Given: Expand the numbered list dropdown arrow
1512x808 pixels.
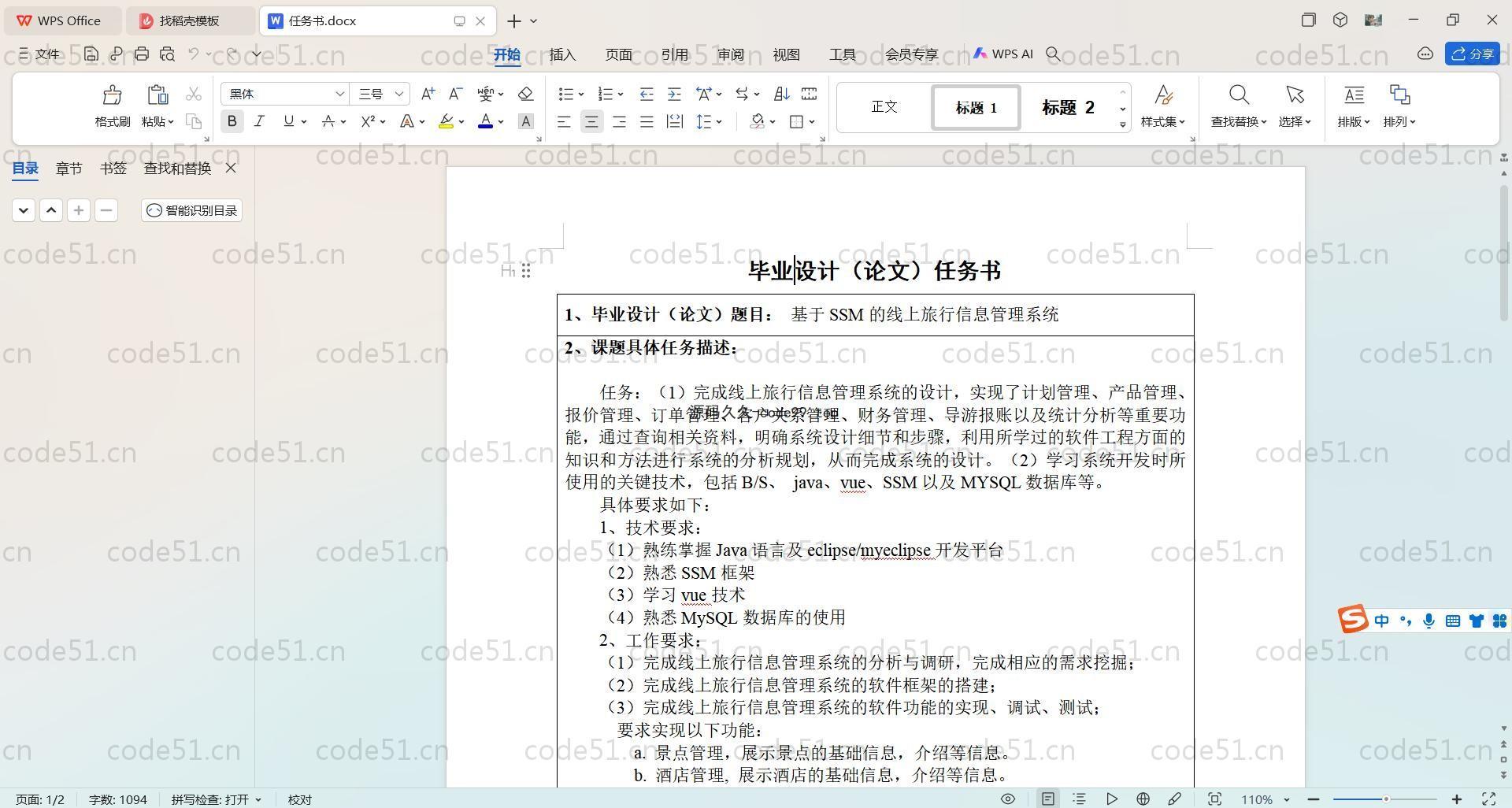Looking at the screenshot, I should (x=621, y=95).
